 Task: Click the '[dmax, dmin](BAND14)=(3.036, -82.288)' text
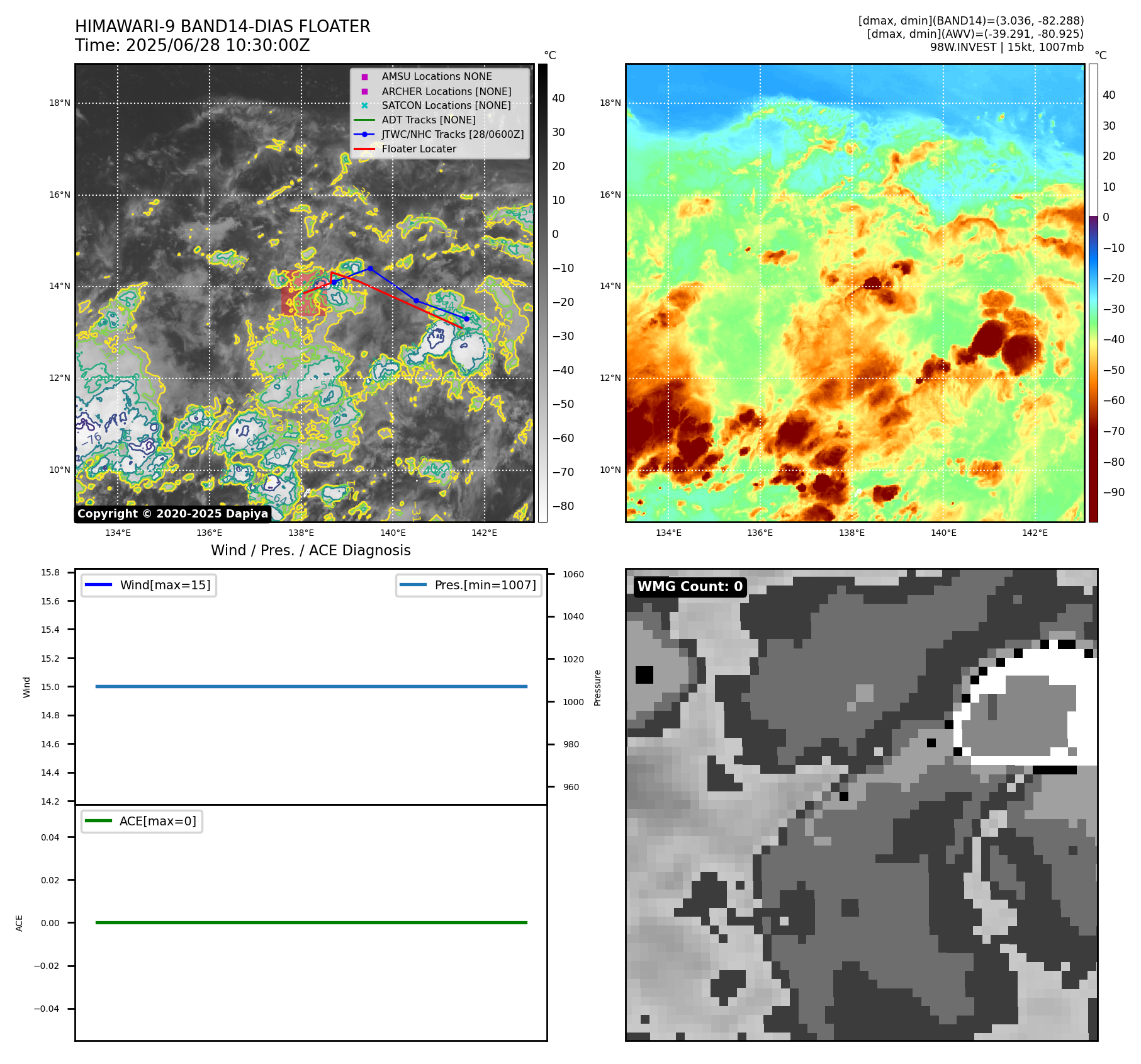(971, 21)
